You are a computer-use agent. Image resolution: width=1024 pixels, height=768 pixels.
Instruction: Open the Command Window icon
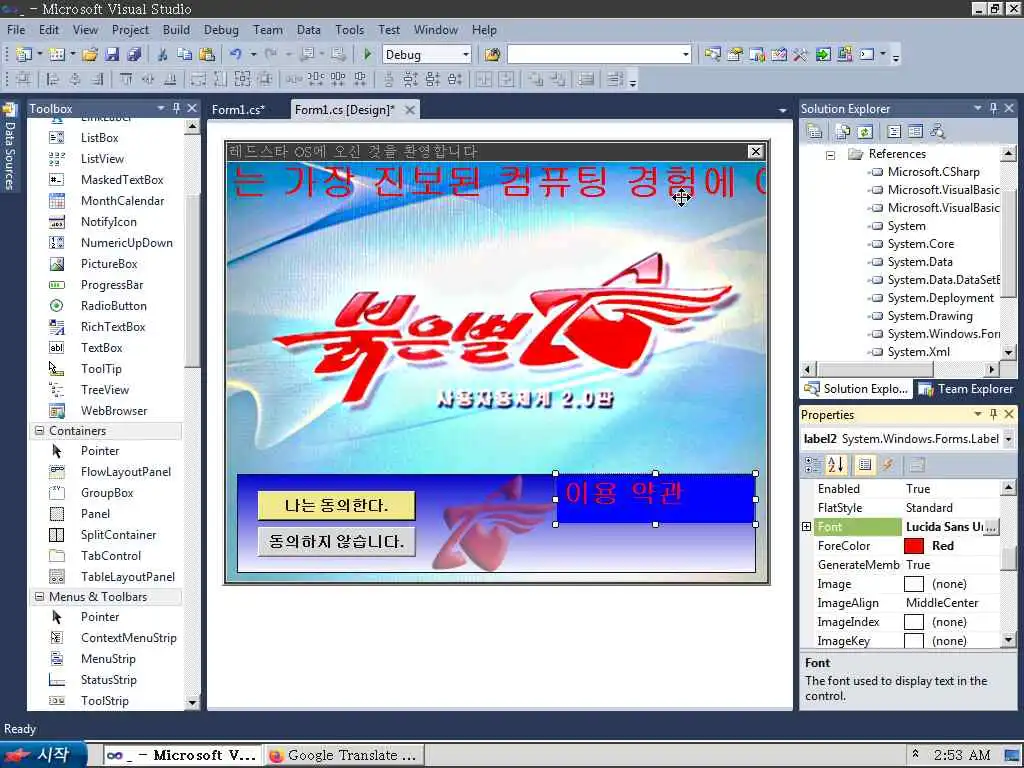(x=867, y=55)
